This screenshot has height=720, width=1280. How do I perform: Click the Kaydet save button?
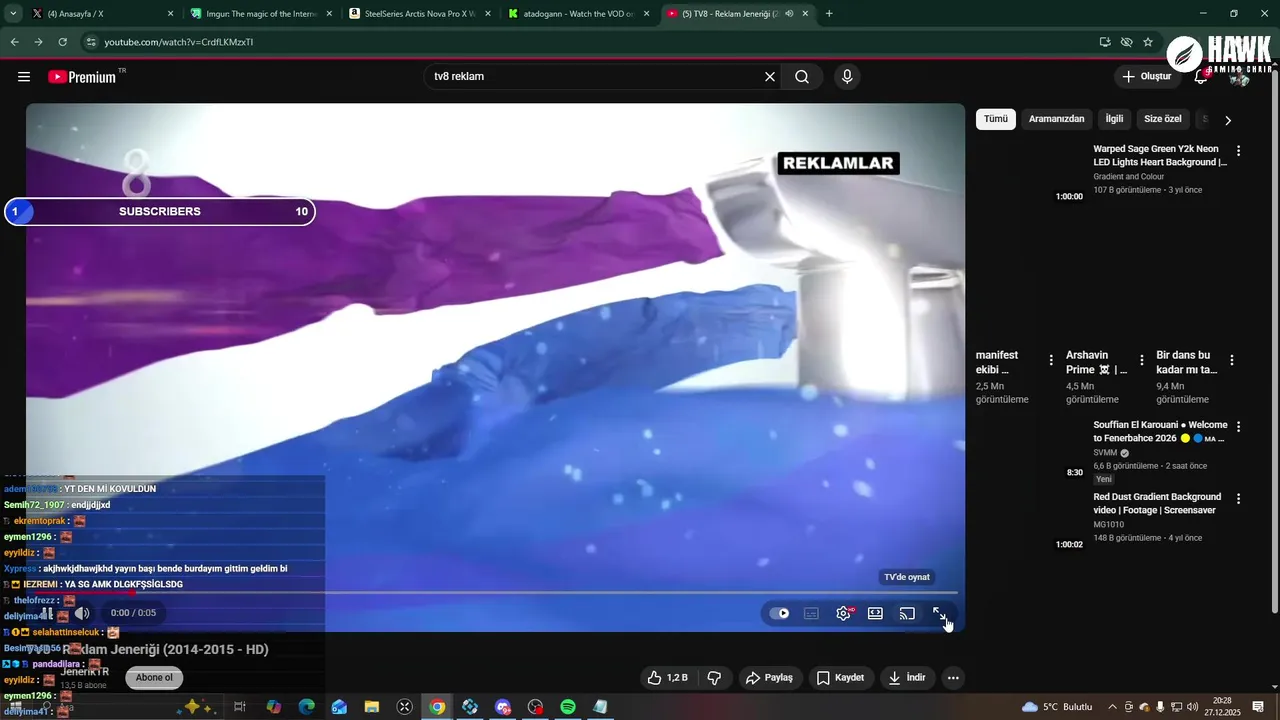click(840, 677)
